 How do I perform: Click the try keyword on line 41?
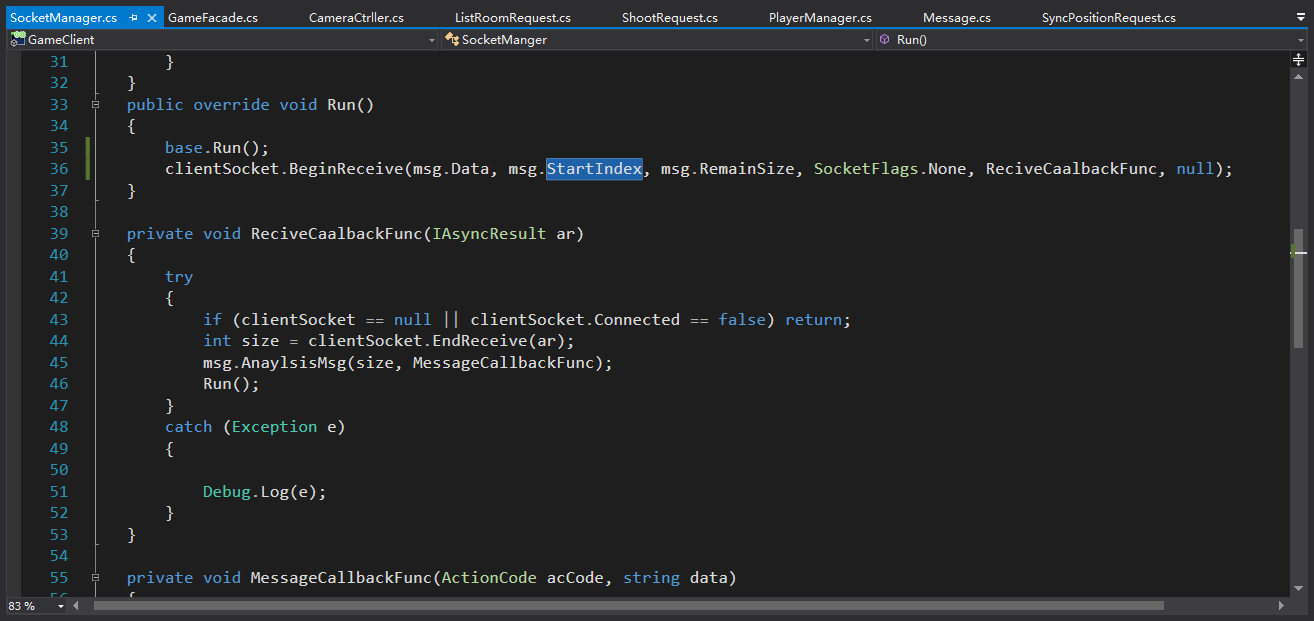179,276
